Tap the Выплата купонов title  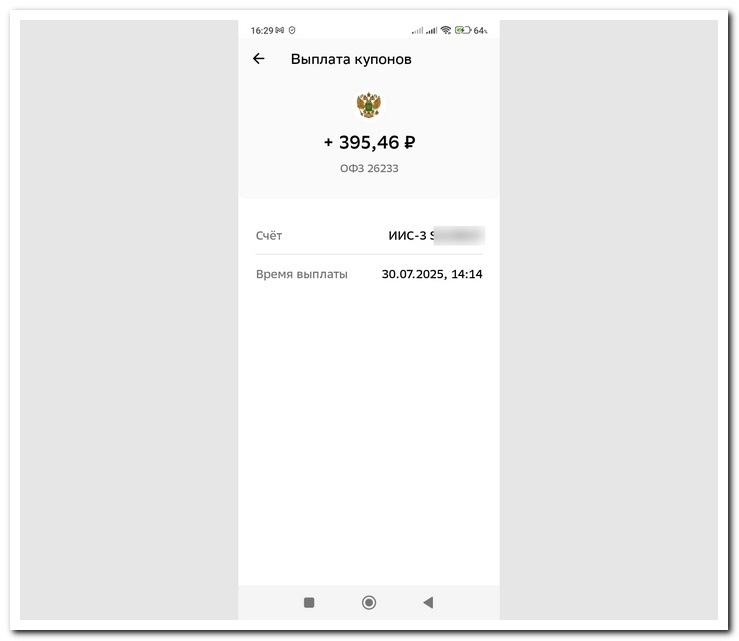351,59
